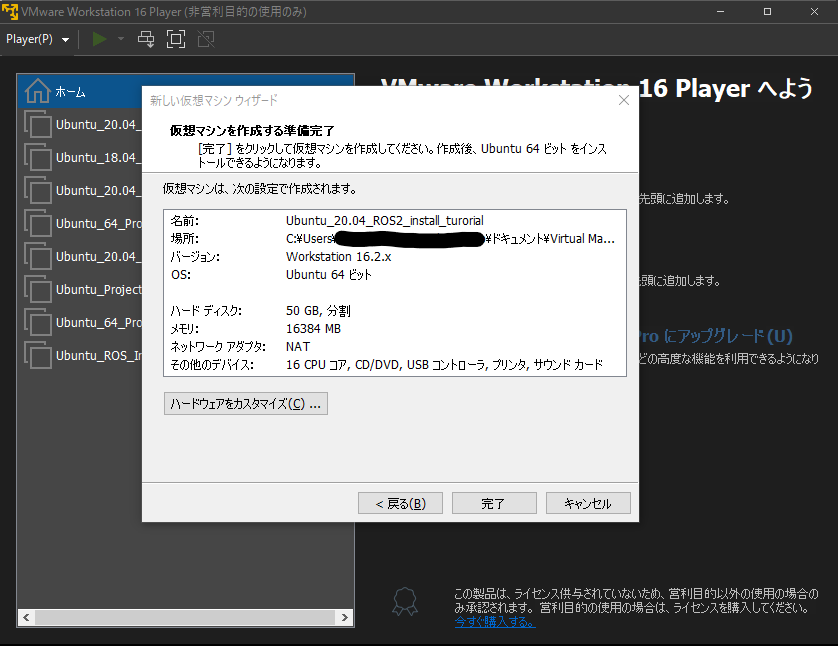Image resolution: width=838 pixels, height=646 pixels.
Task: Click the 戻る button to go back
Action: tap(400, 502)
